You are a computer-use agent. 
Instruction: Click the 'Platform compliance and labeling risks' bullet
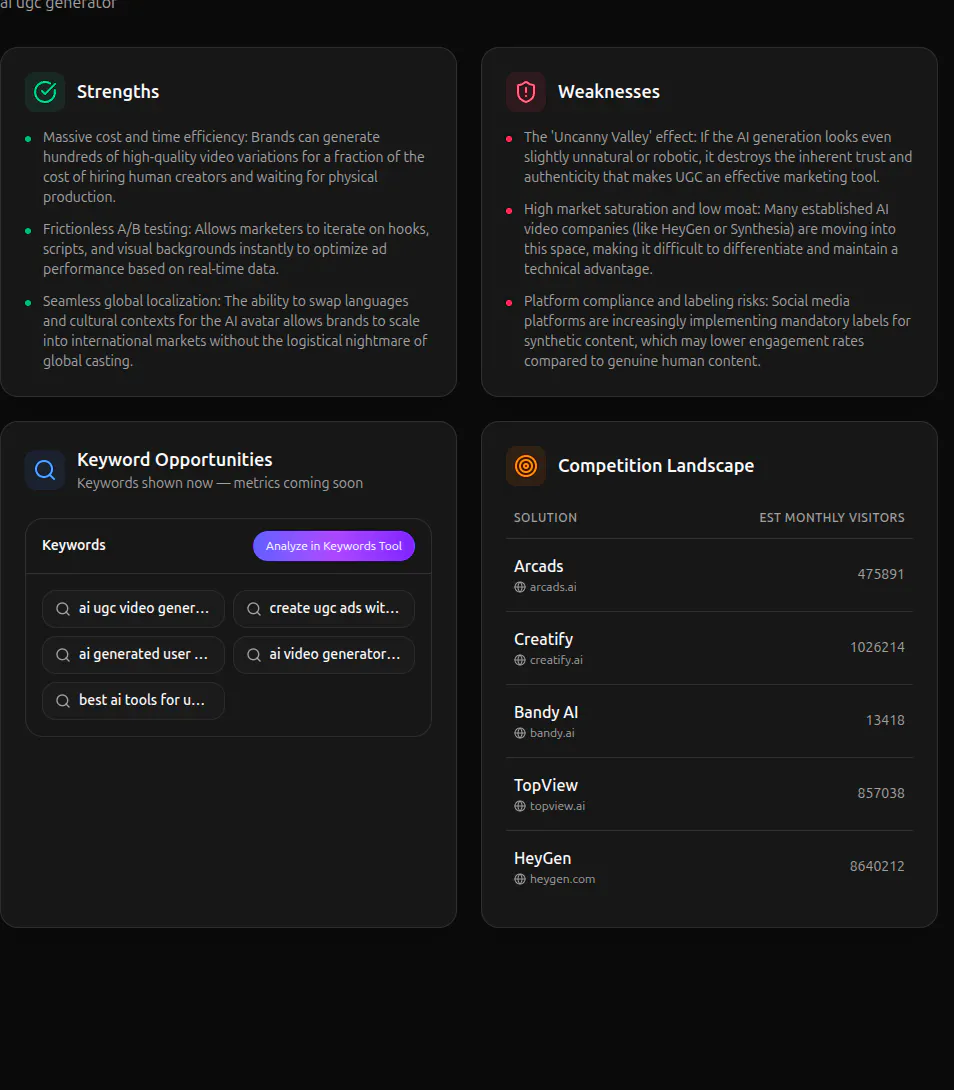[717, 331]
